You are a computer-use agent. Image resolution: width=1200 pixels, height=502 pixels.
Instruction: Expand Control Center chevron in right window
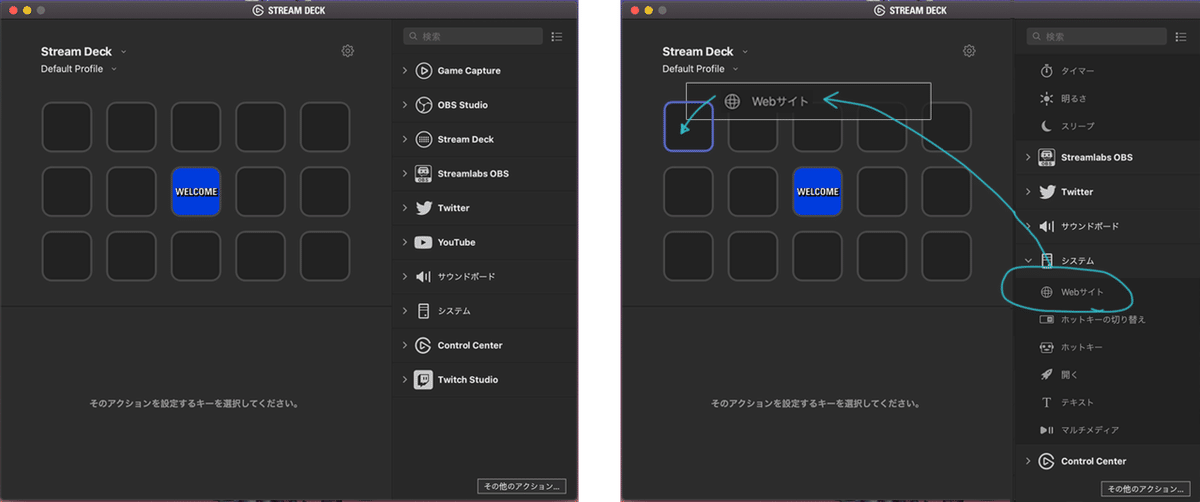coord(1028,461)
